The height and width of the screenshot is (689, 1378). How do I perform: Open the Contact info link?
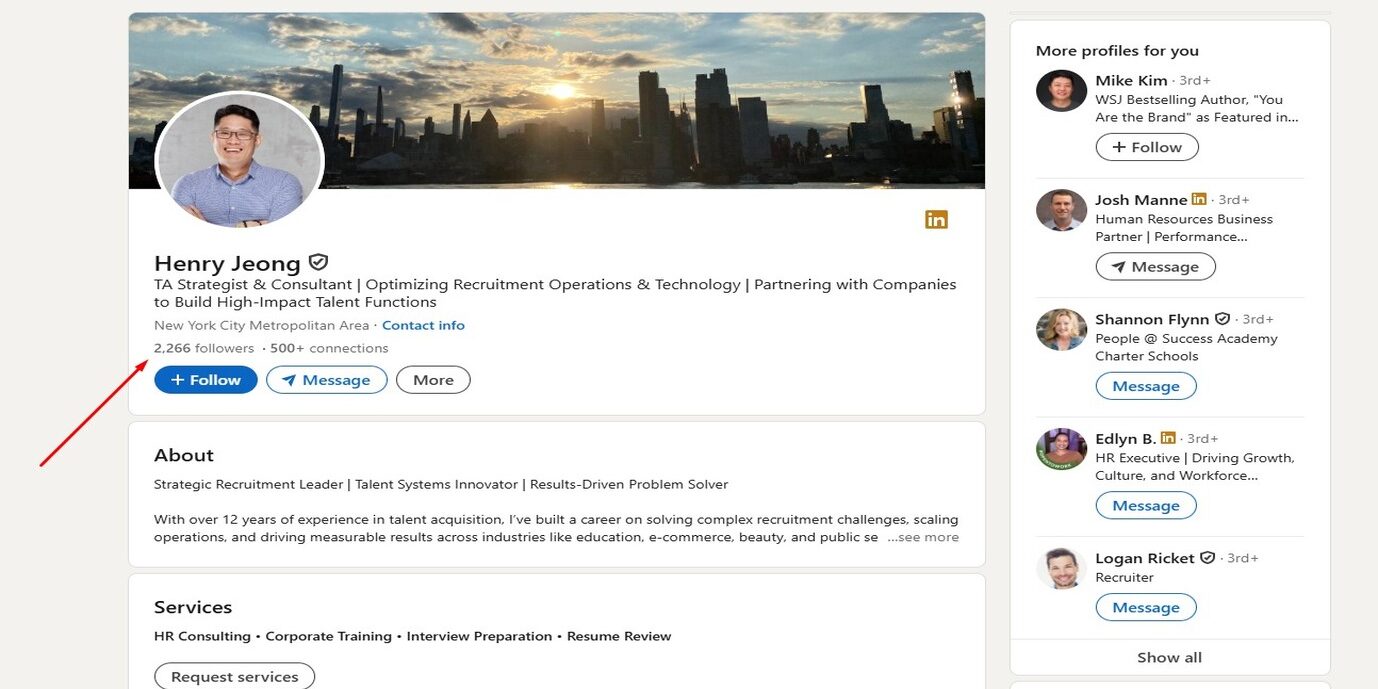point(423,325)
